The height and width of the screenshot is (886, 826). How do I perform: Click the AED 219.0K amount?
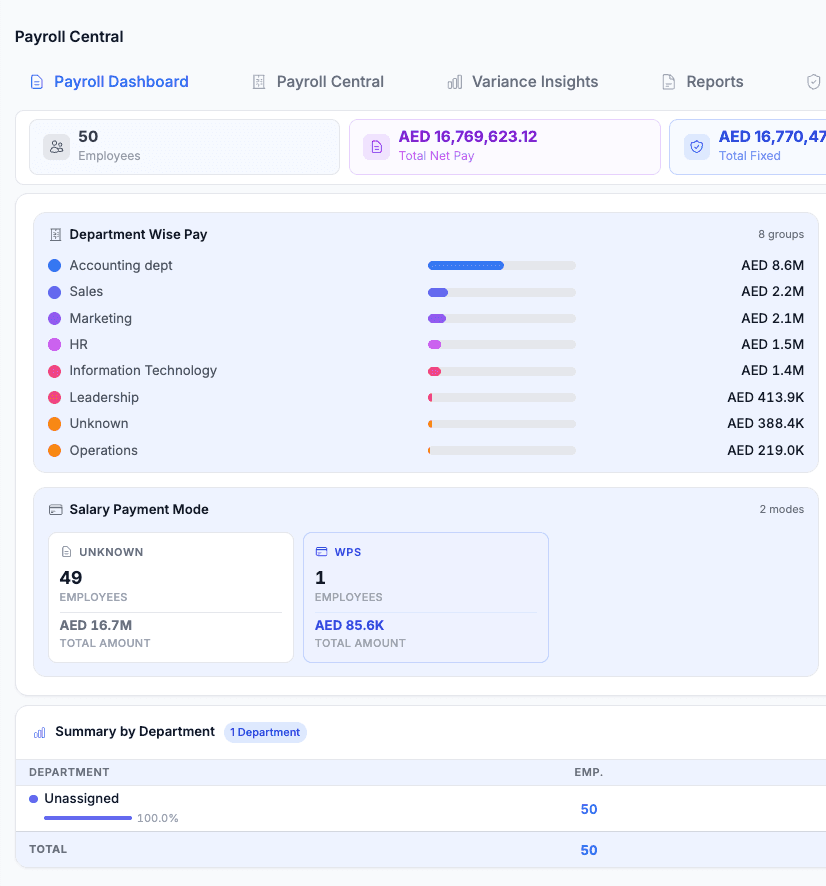(x=766, y=450)
